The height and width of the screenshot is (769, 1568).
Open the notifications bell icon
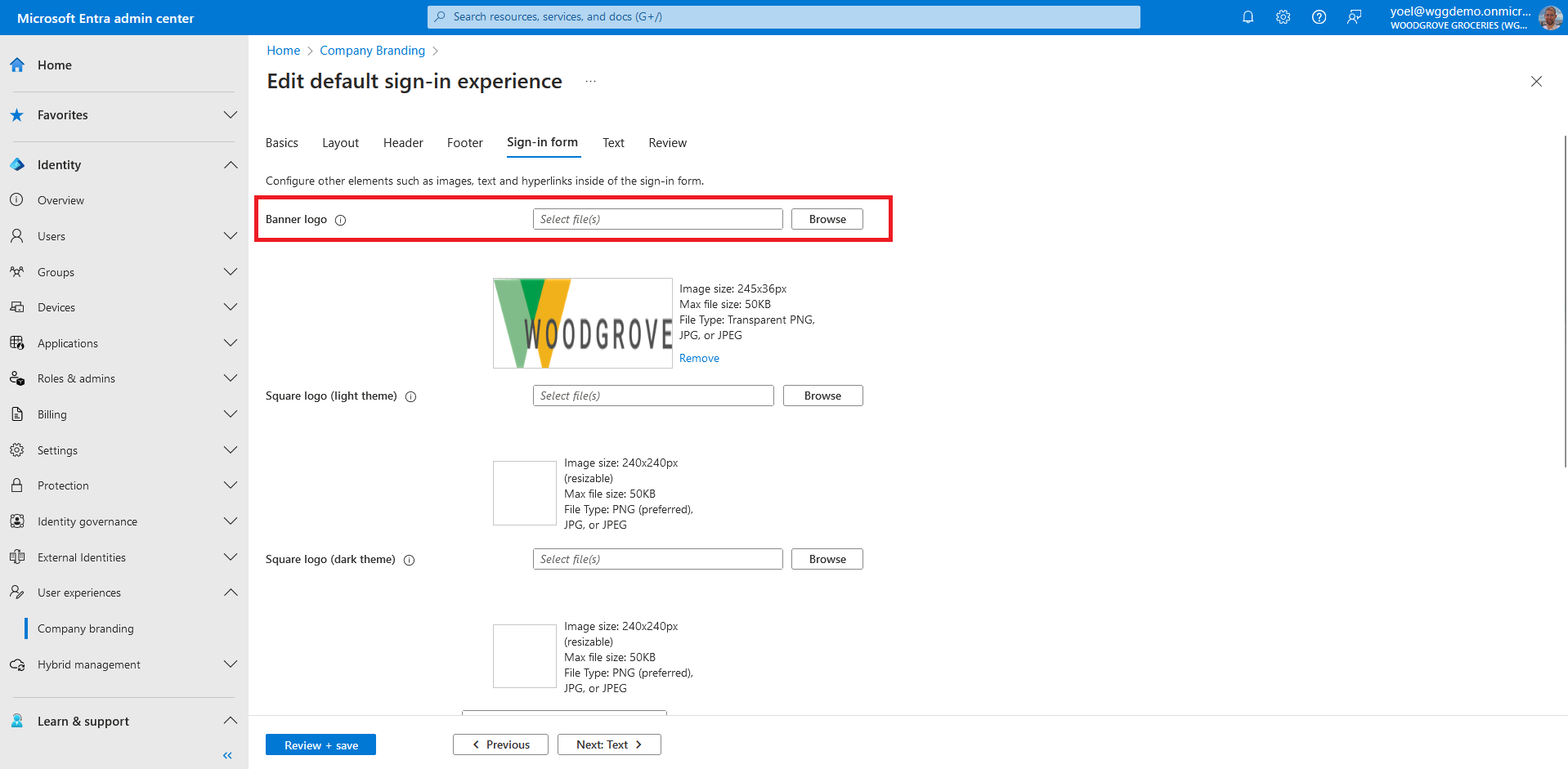point(1248,17)
